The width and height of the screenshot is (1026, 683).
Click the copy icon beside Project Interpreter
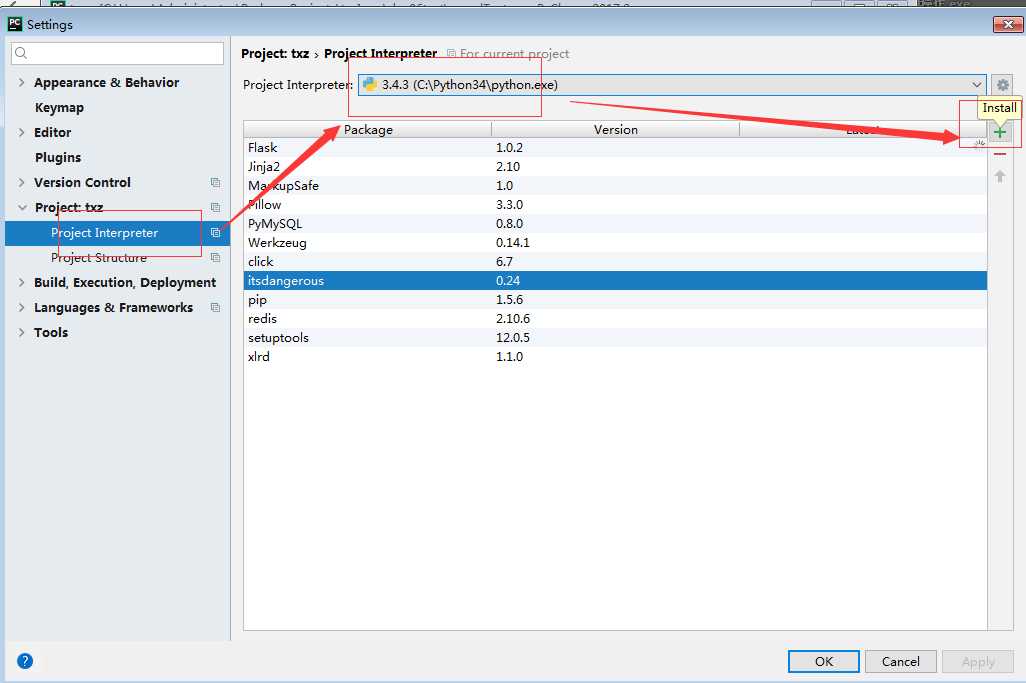point(215,232)
